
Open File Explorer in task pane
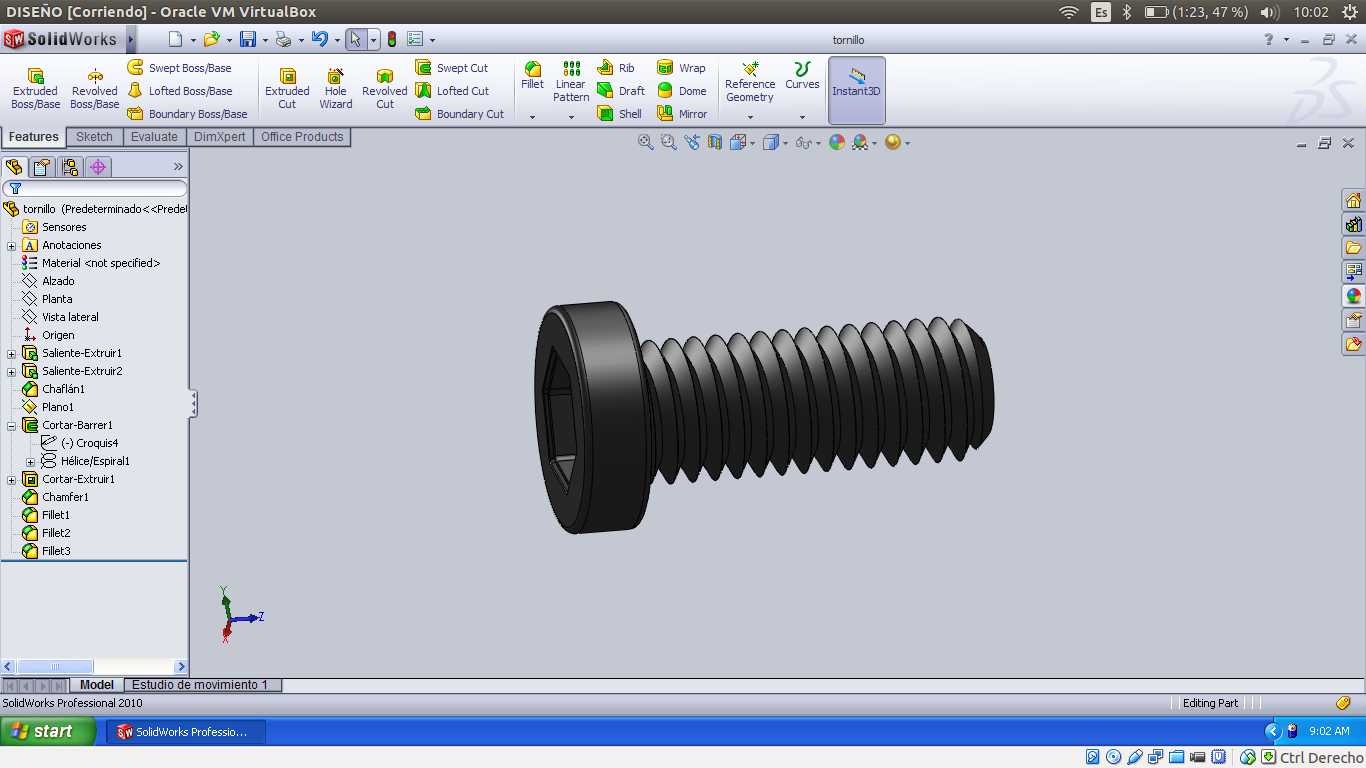1353,248
